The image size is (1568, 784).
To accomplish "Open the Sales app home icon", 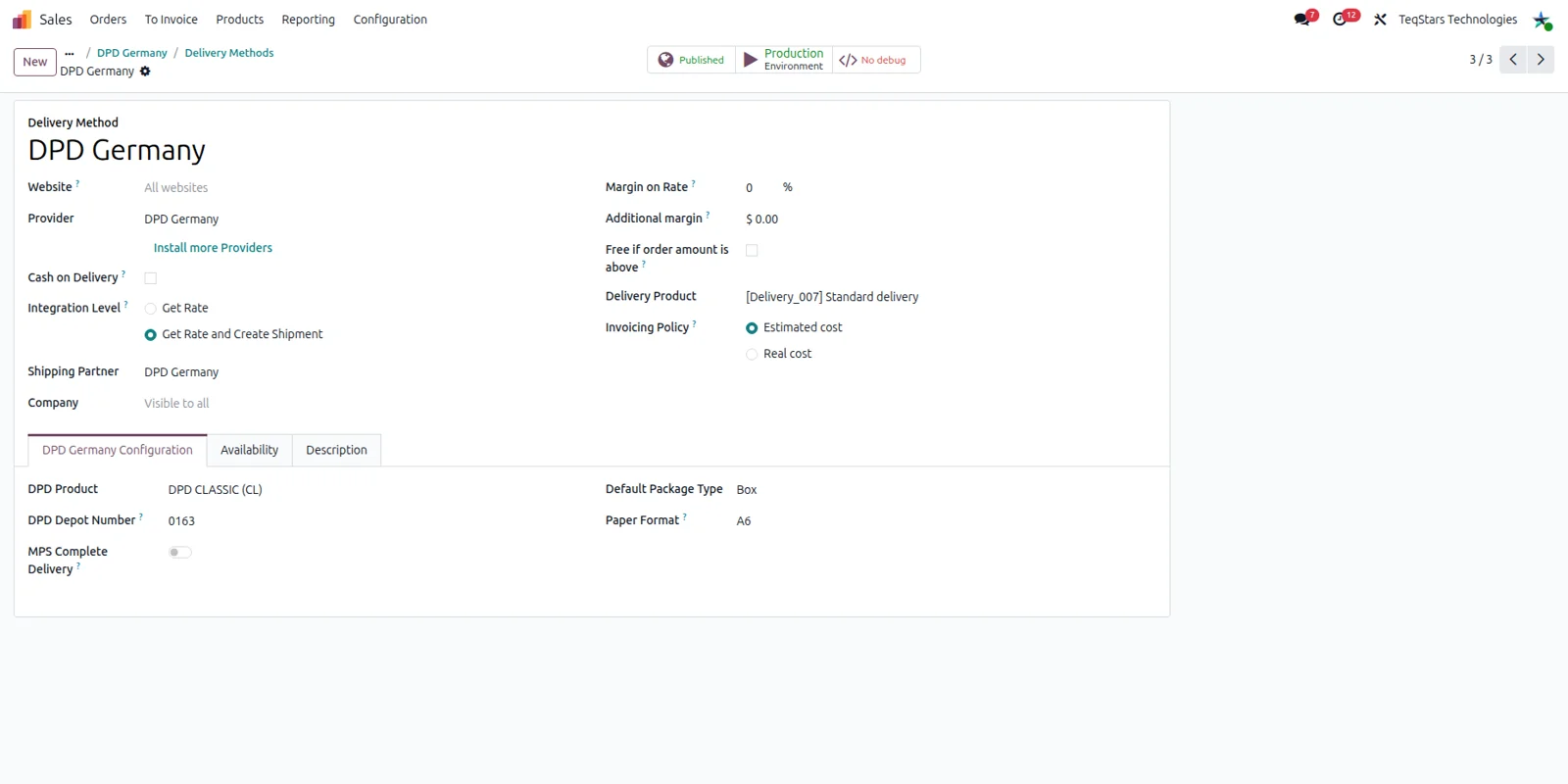I will pos(22,20).
